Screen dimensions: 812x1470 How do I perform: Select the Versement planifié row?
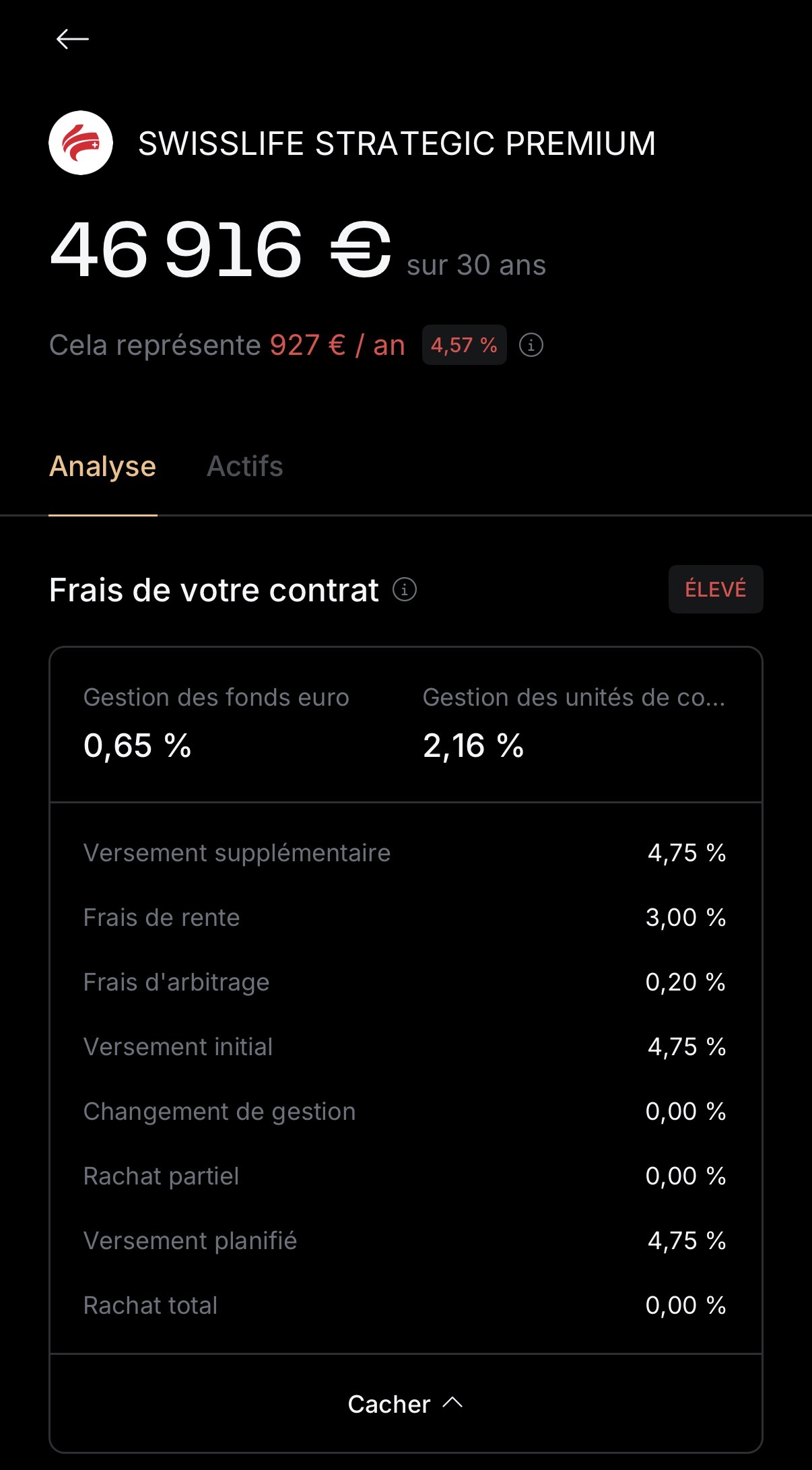(x=405, y=1241)
